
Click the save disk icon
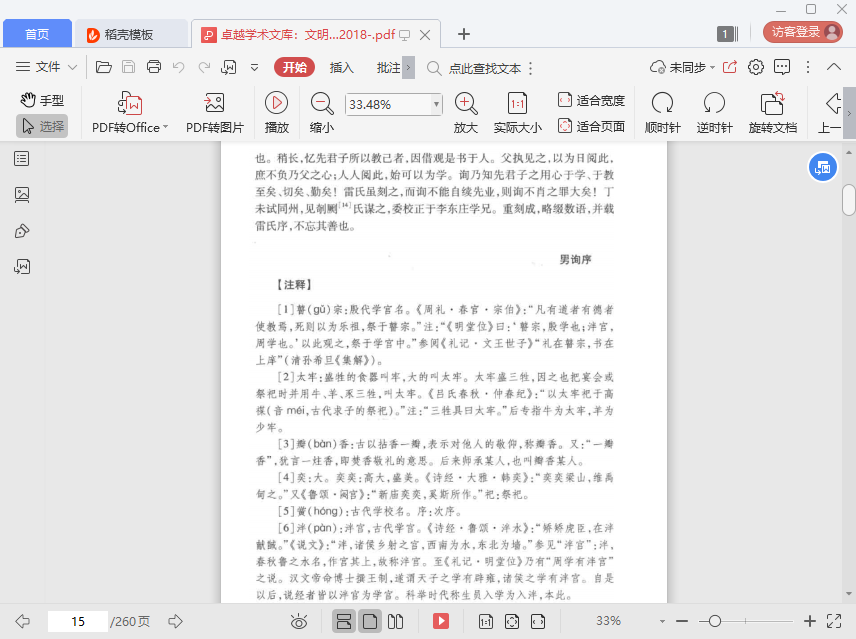pos(128,67)
